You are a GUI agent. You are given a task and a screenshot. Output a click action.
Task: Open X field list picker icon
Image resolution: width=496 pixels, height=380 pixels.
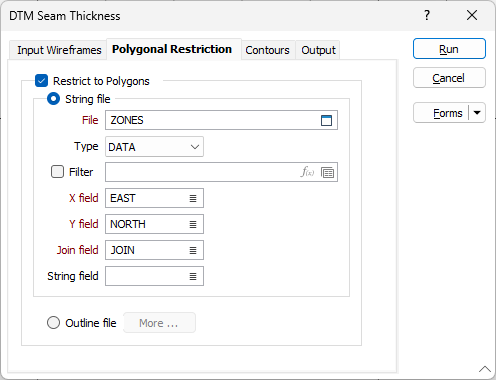(193, 198)
